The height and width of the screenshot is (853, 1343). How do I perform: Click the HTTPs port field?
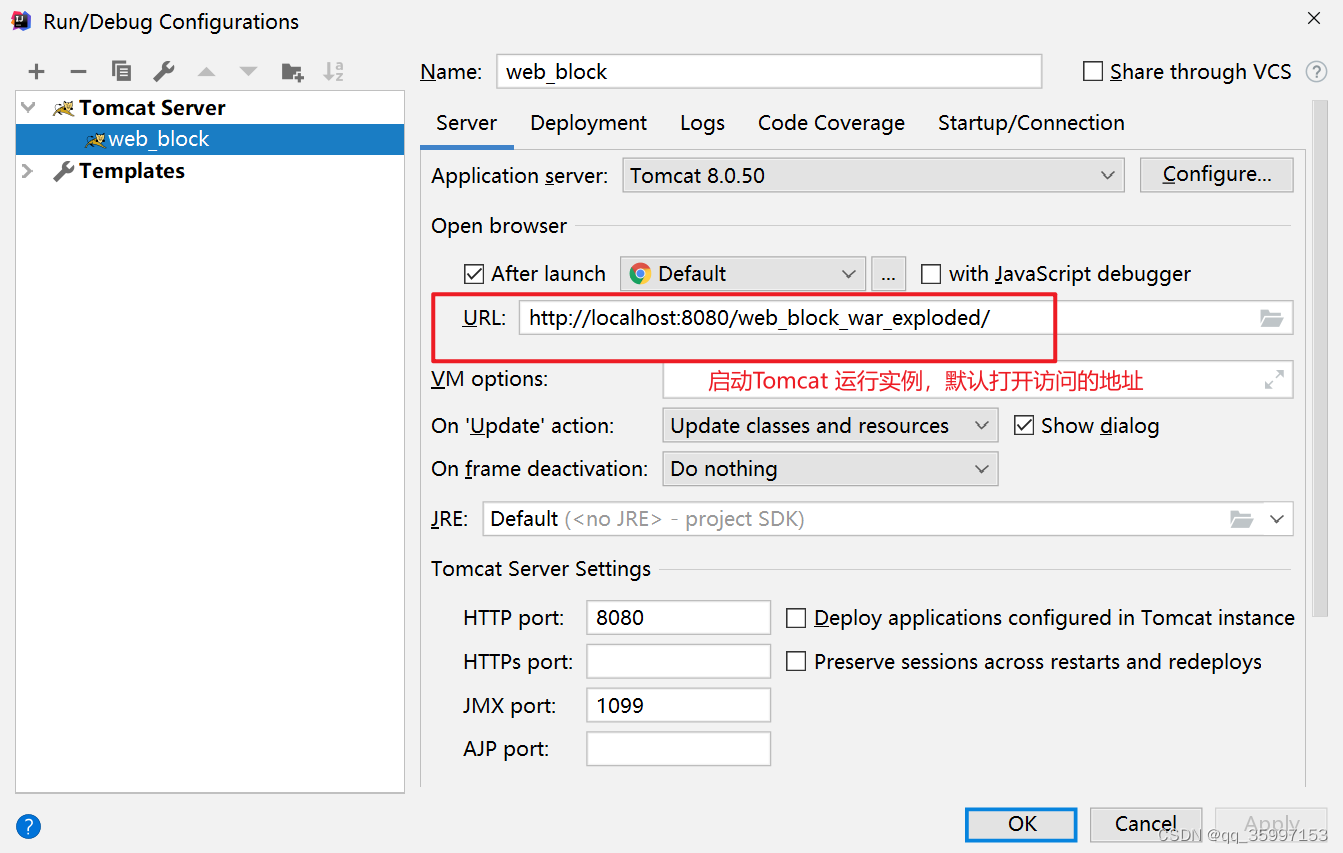pos(679,662)
